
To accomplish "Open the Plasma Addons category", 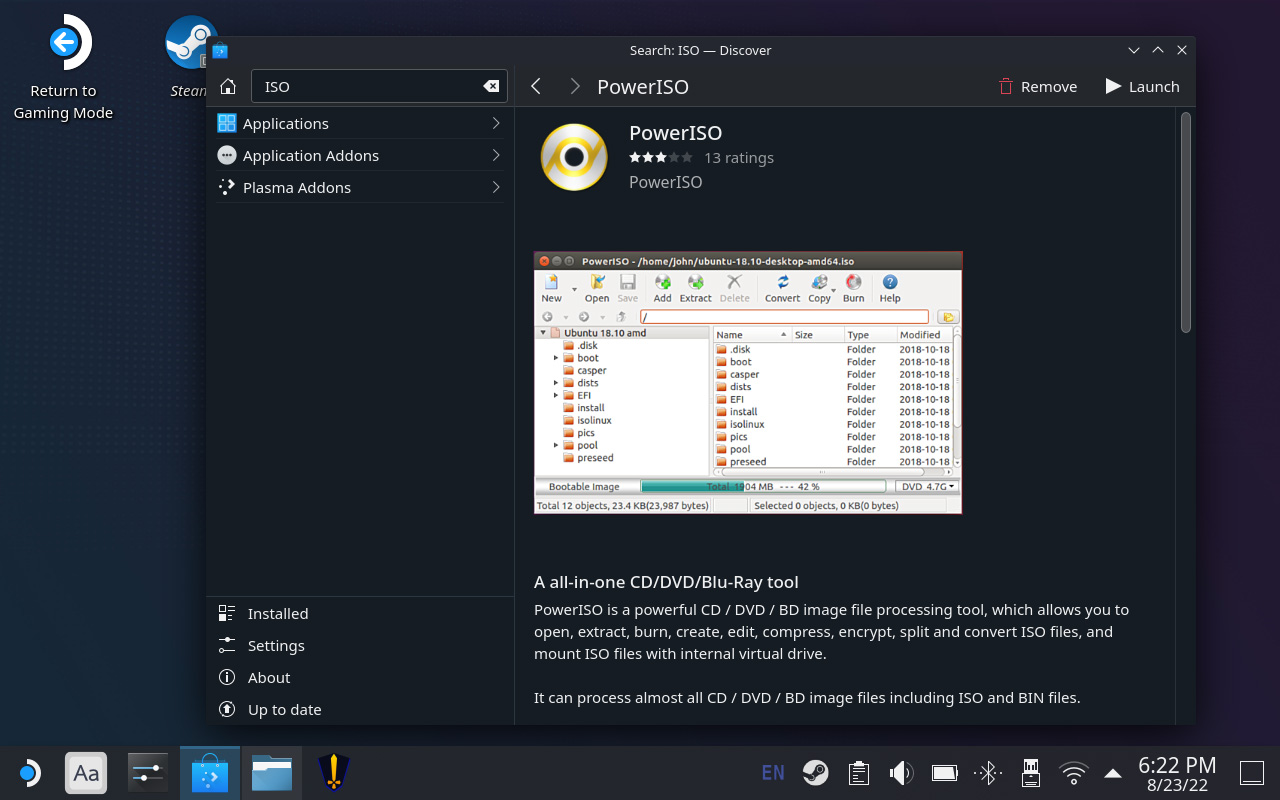I will coord(360,187).
